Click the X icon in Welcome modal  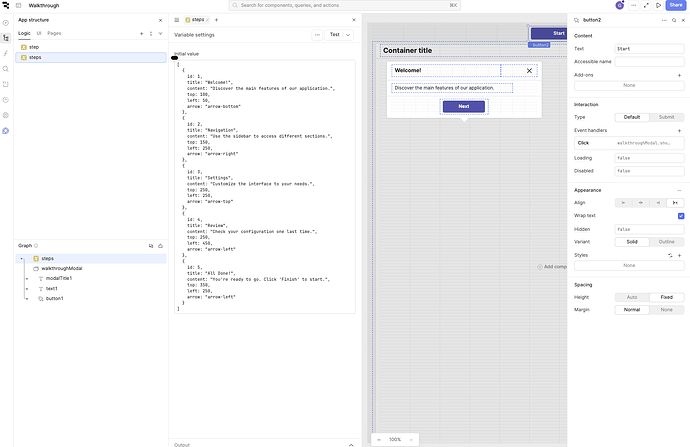pyautogui.click(x=529, y=71)
